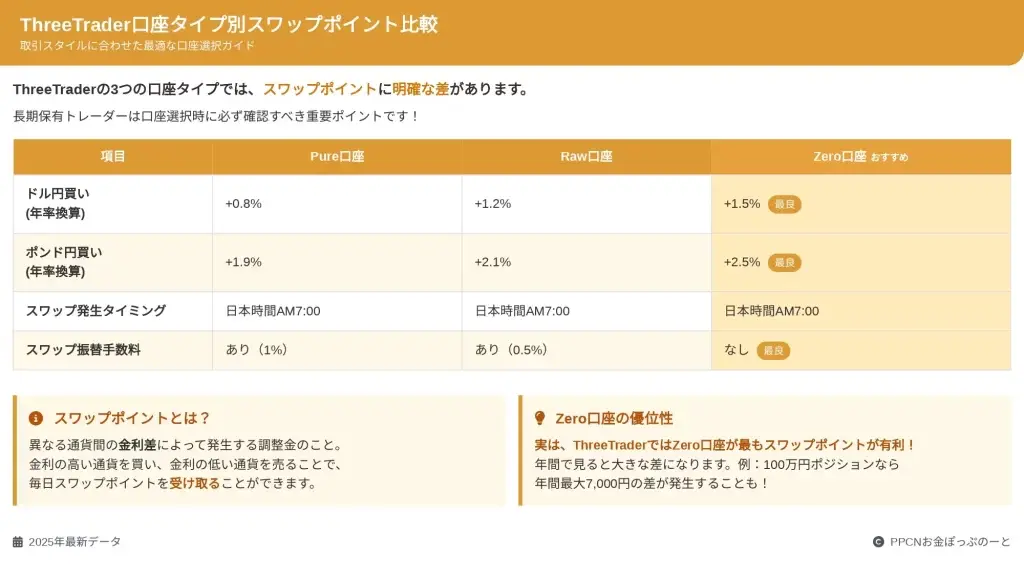Click the highlighted 受け取る text

194,483
